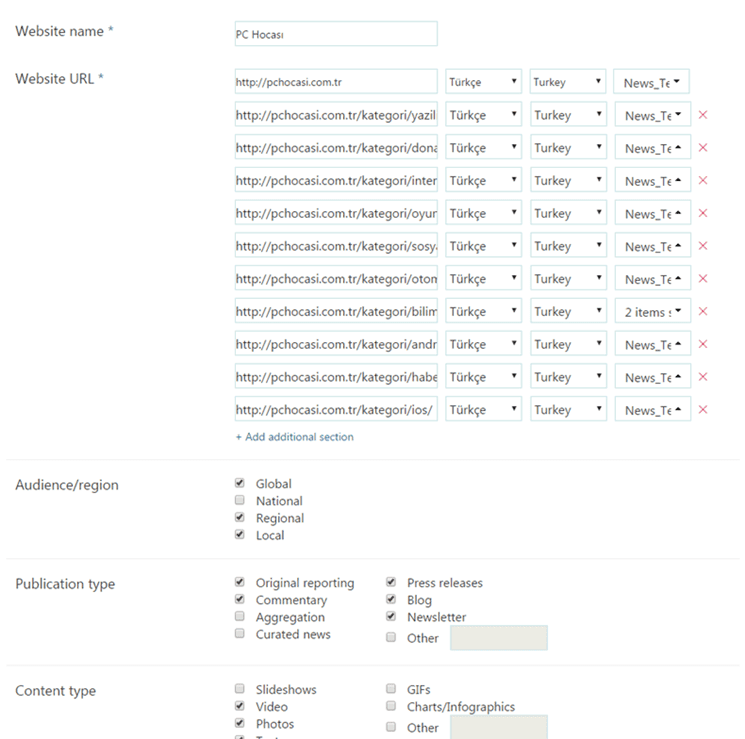This screenshot has width=745, height=739.
Task: Expand the '2 items' label dropdown
Action: tap(652, 312)
